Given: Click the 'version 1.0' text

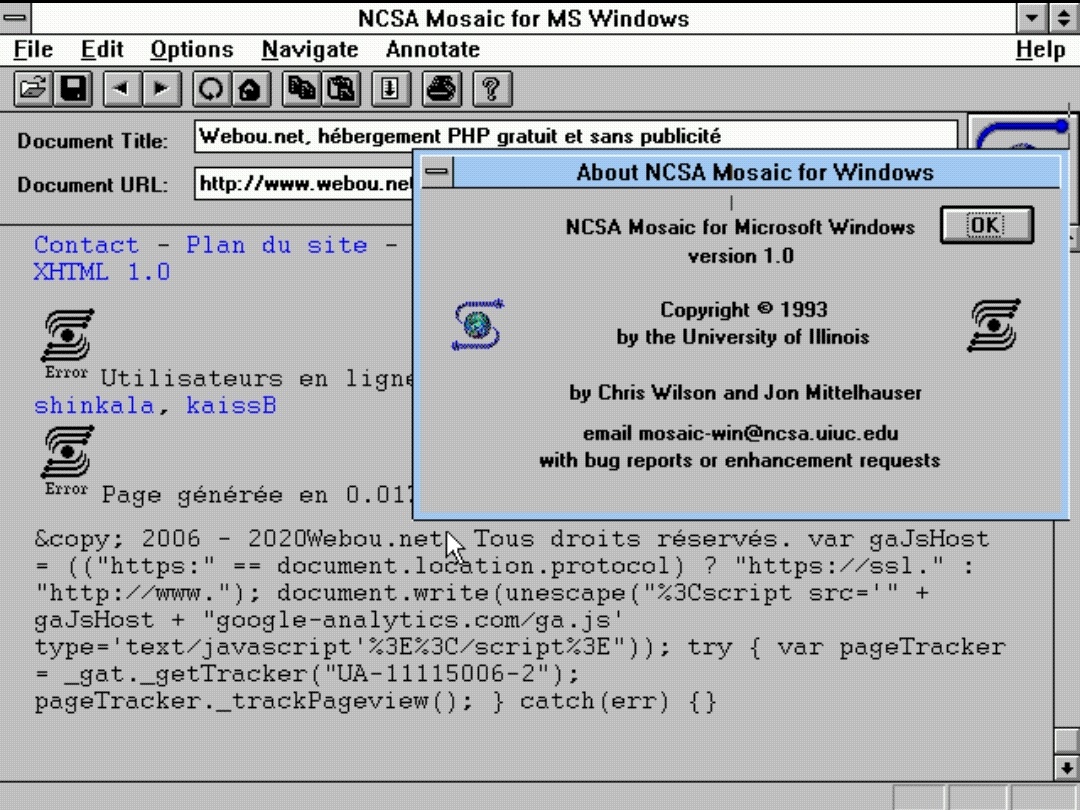Looking at the screenshot, I should [740, 256].
